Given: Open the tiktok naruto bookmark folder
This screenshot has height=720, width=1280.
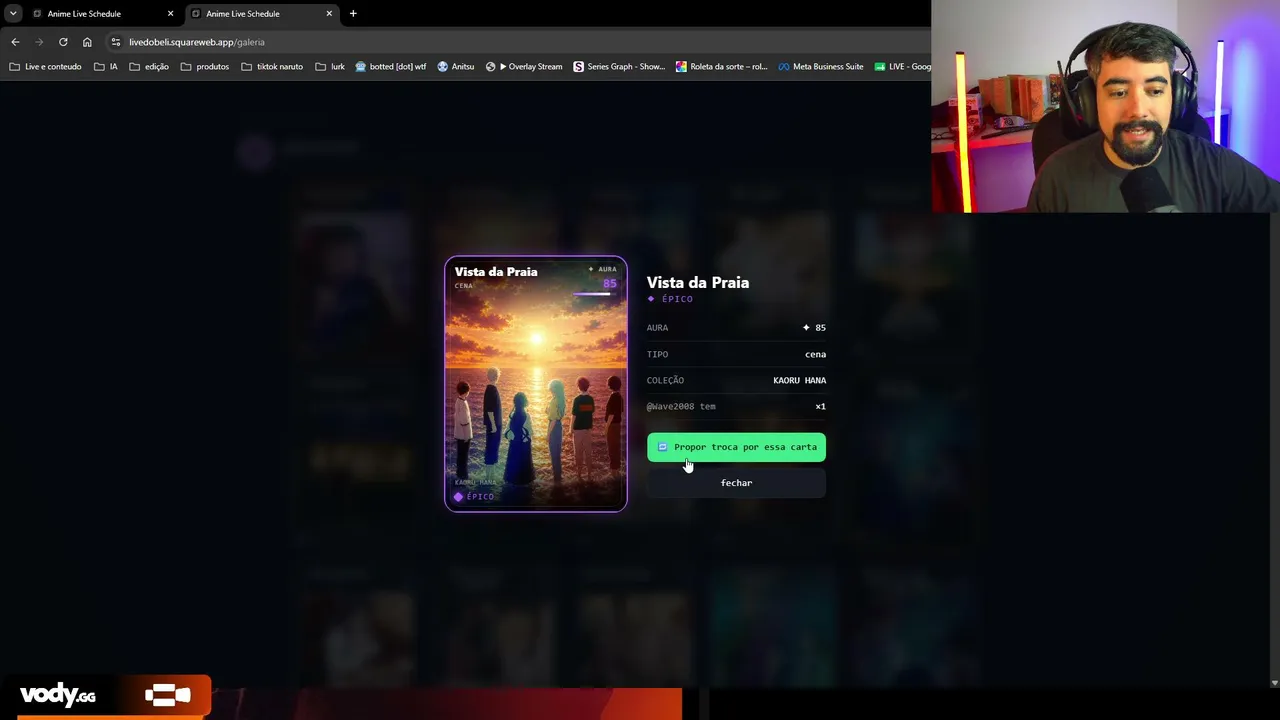Looking at the screenshot, I should coord(272,67).
